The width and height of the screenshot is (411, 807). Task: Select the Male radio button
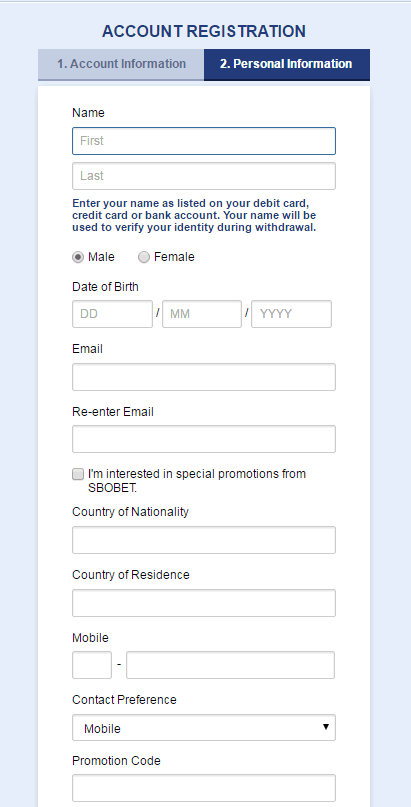[78, 257]
